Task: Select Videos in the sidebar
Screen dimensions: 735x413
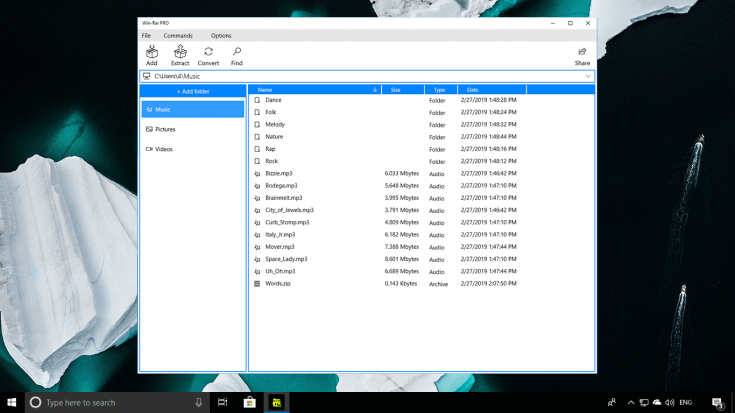Action: point(163,149)
